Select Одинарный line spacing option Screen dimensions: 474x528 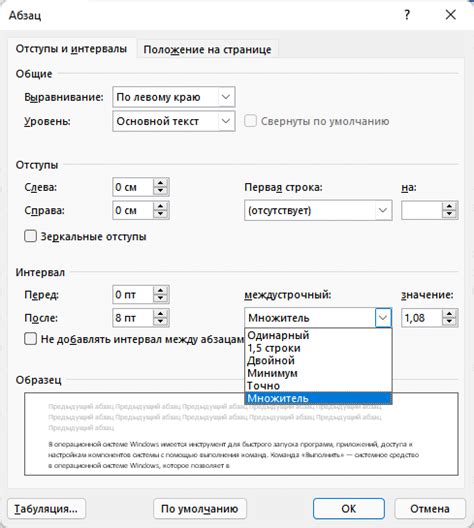pos(318,335)
